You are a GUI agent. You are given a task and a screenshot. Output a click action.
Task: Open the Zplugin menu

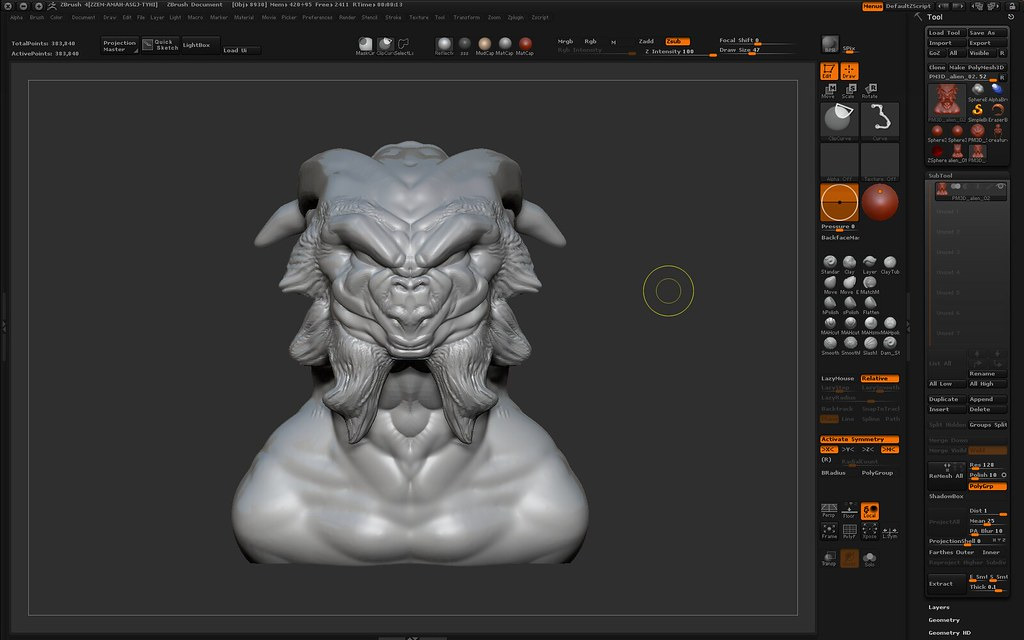coord(515,17)
